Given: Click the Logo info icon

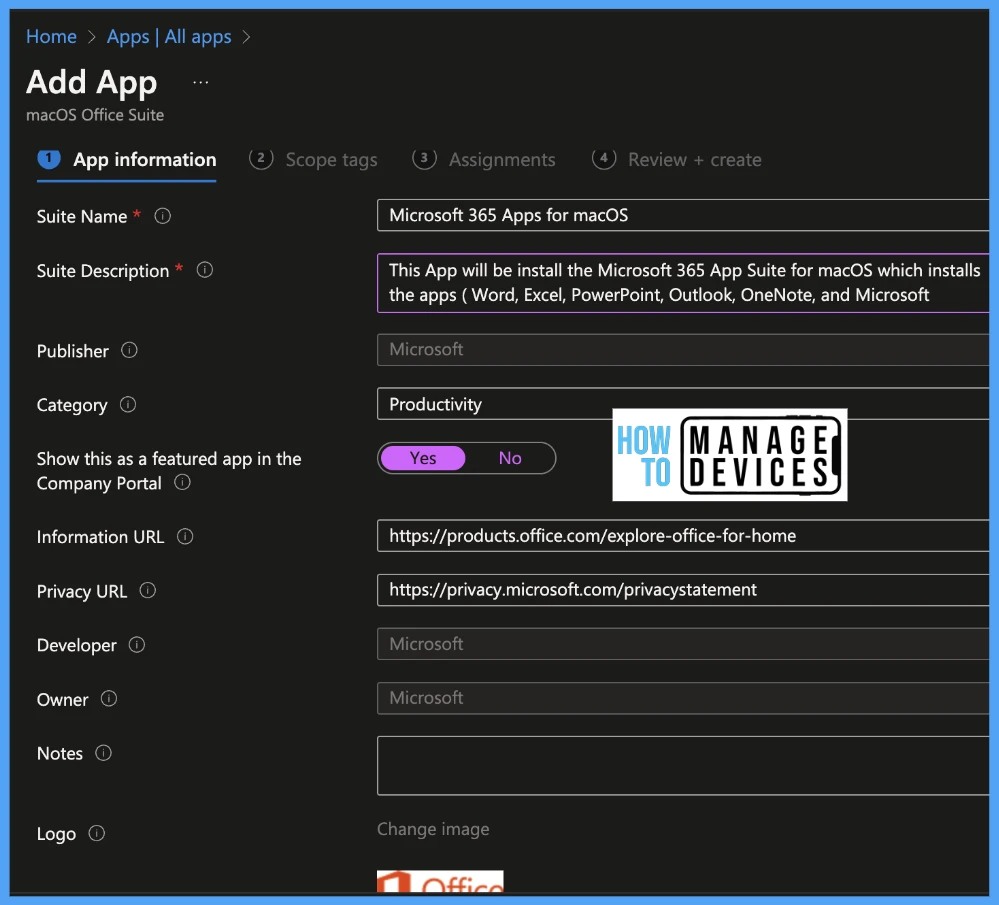Looking at the screenshot, I should [x=96, y=834].
